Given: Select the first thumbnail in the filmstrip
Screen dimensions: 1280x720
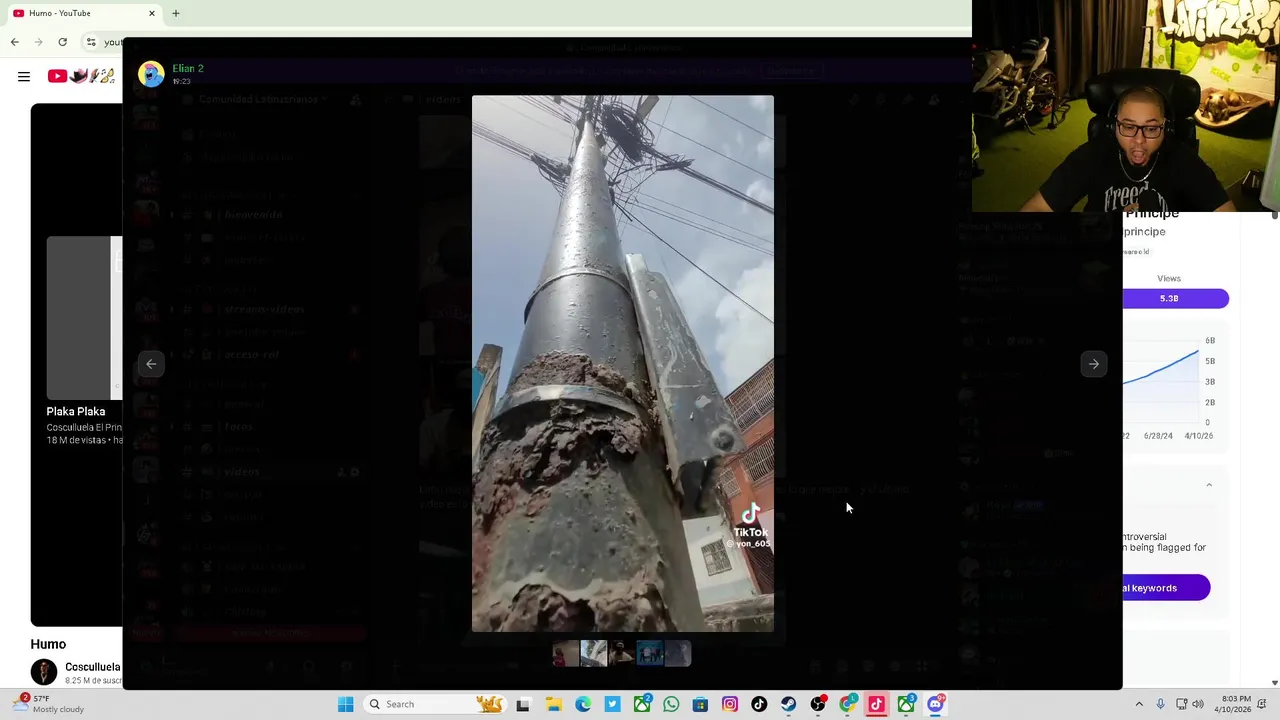Looking at the screenshot, I should tap(565, 654).
